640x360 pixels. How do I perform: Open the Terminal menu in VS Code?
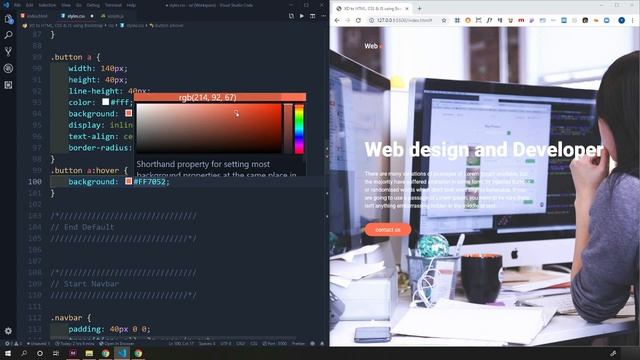(113, 5)
